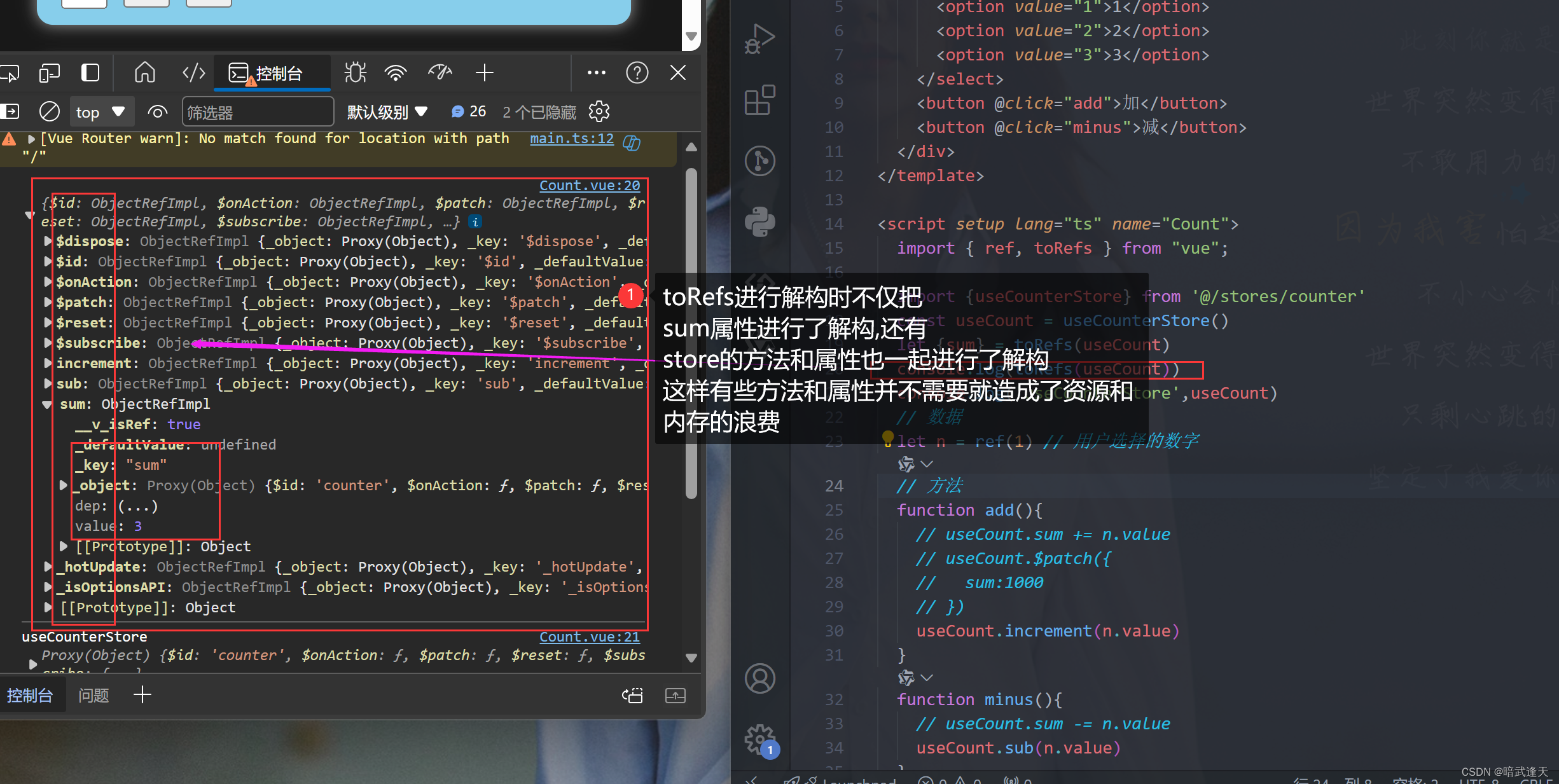The width and height of the screenshot is (1559, 784).
Task: Click the info badge after $subscribe summary
Action: 475,222
